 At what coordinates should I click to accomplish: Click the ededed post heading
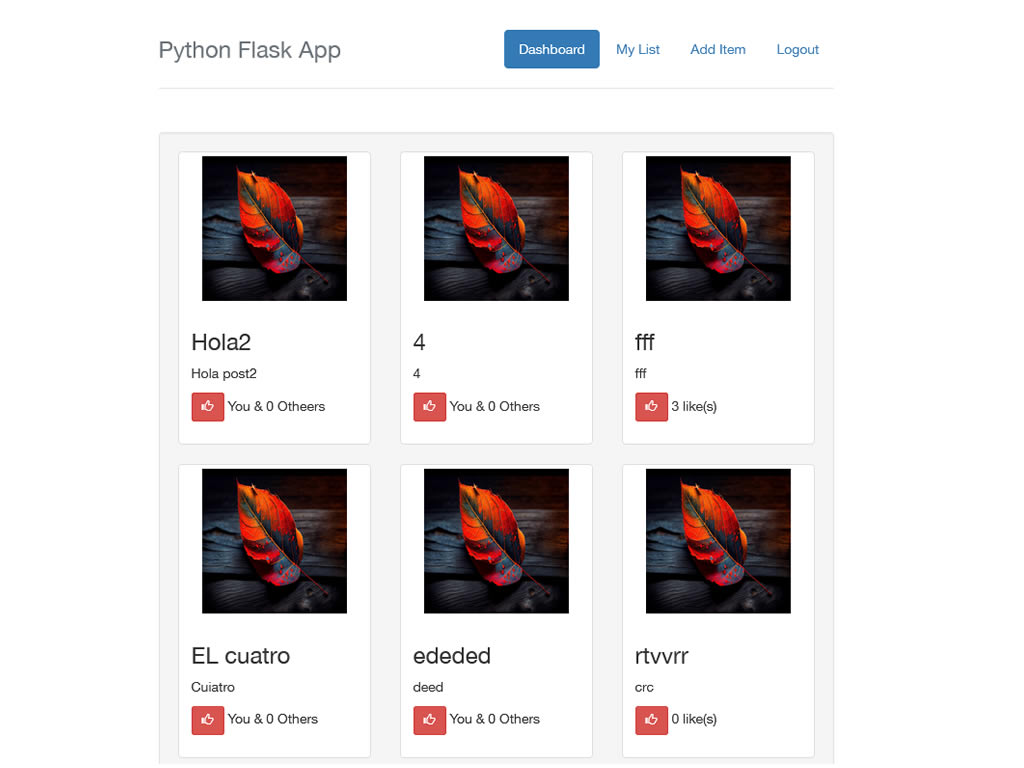click(451, 656)
